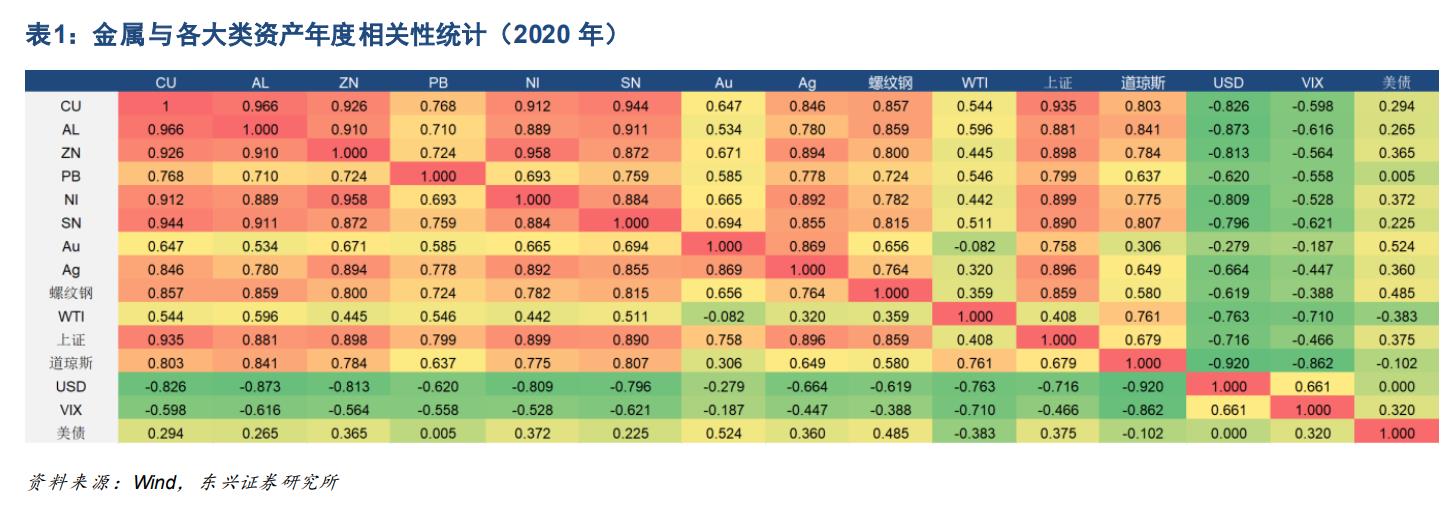Click the red cell showing 1 in CU row

tap(166, 106)
